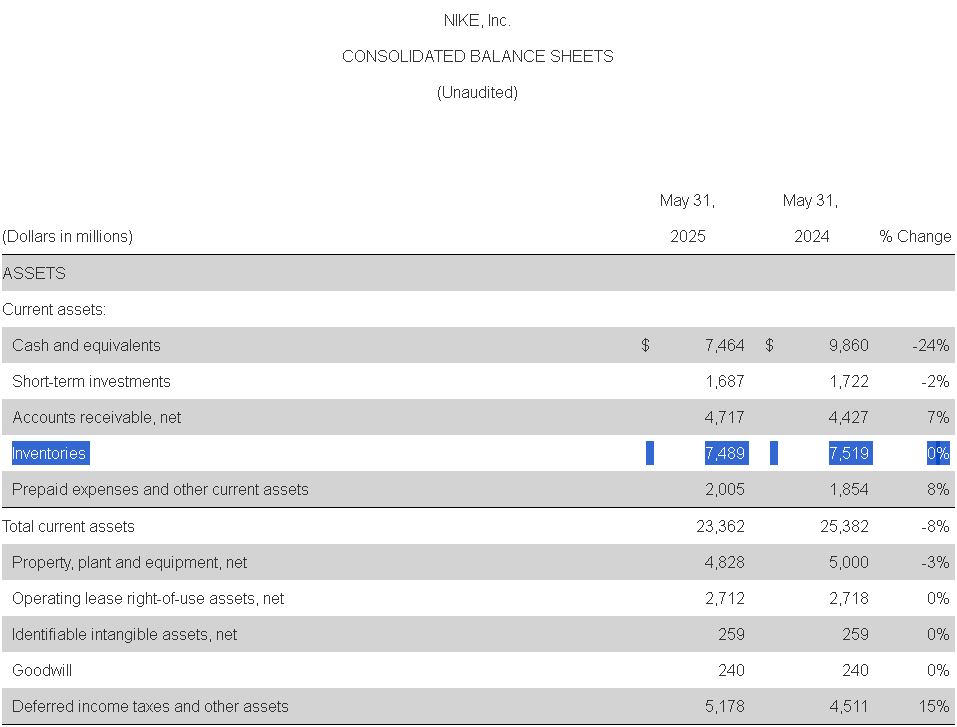This screenshot has height=727, width=957.
Task: Click the 2,005 prepaid expenses value
Action: pos(724,490)
